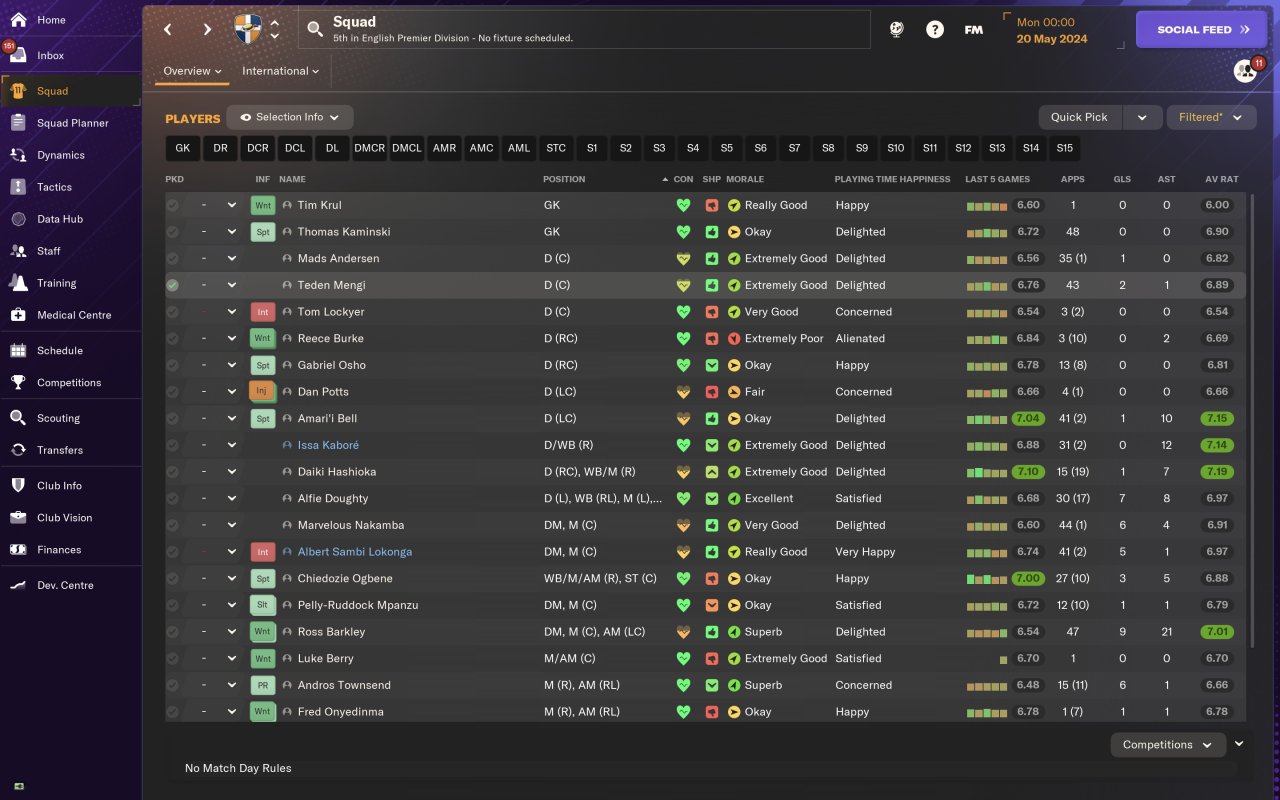This screenshot has height=800, width=1280.
Task: Click the search magnifier icon
Action: click(316, 30)
